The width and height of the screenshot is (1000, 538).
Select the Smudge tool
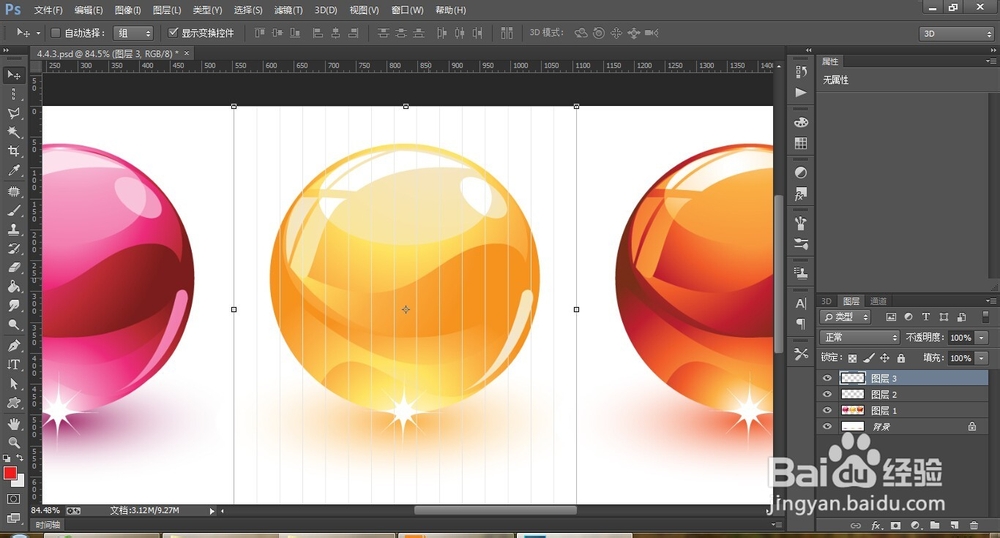pos(13,307)
